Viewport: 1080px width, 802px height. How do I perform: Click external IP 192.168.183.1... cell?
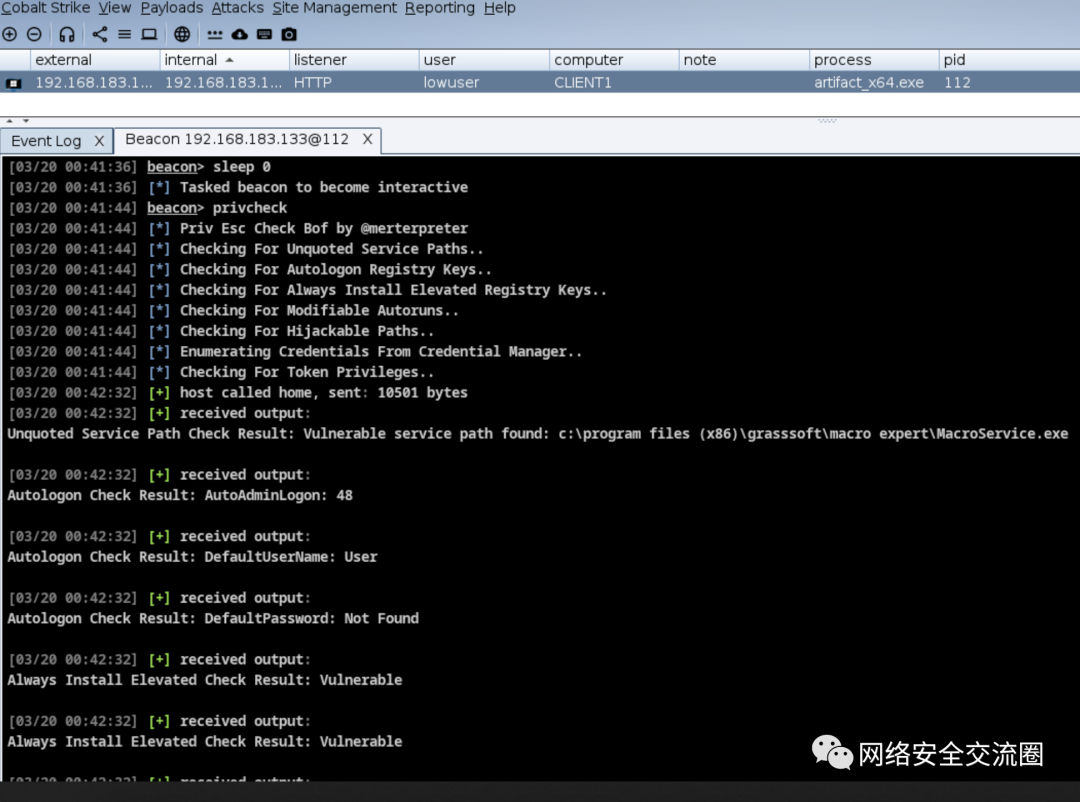point(94,83)
